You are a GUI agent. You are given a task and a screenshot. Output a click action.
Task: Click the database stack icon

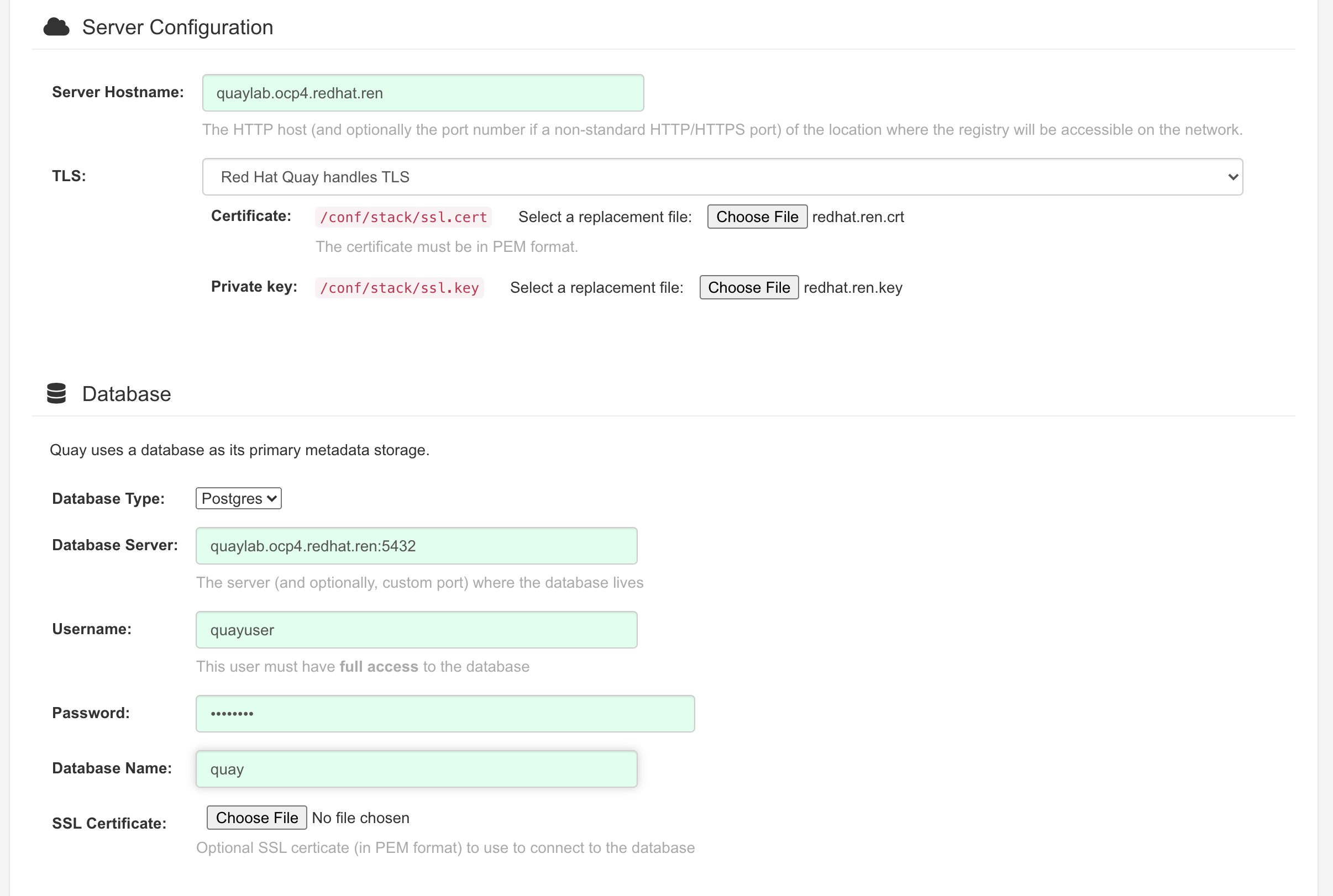point(56,394)
